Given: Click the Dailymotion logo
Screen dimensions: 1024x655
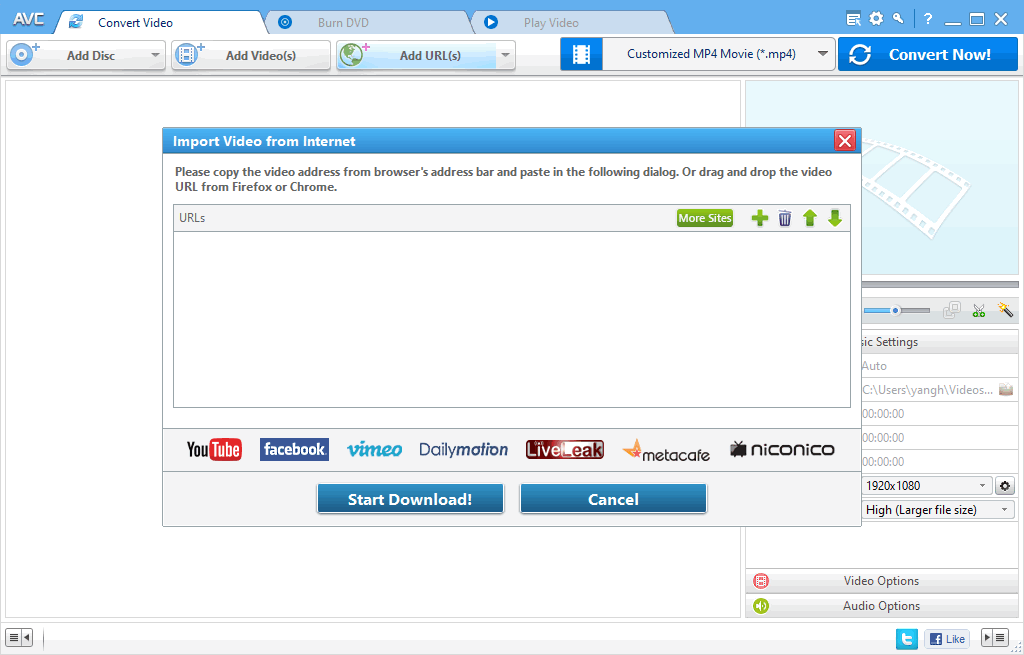Looking at the screenshot, I should click(x=464, y=449).
